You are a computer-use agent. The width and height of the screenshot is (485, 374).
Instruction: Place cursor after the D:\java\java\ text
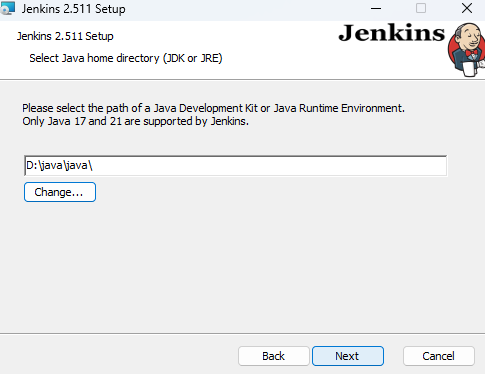pyautogui.click(x=94, y=165)
